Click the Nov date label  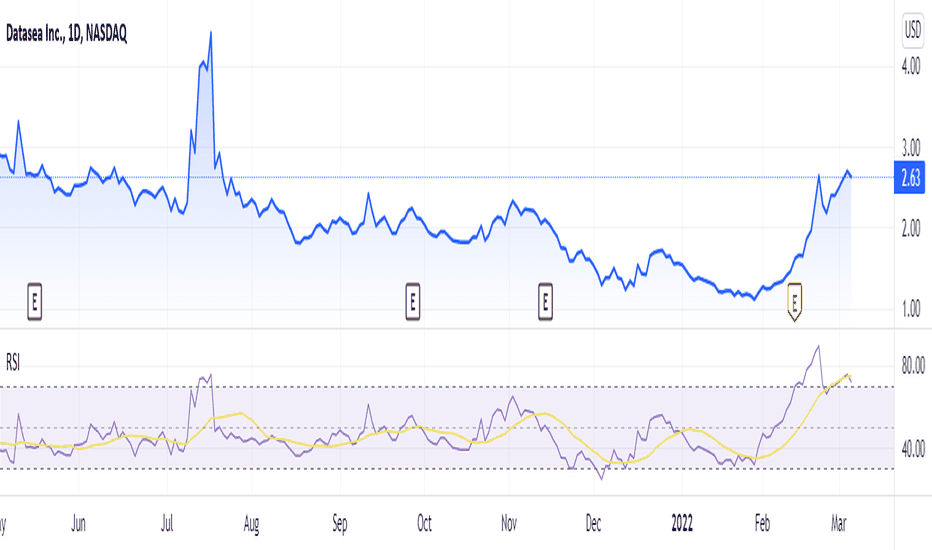click(x=509, y=523)
